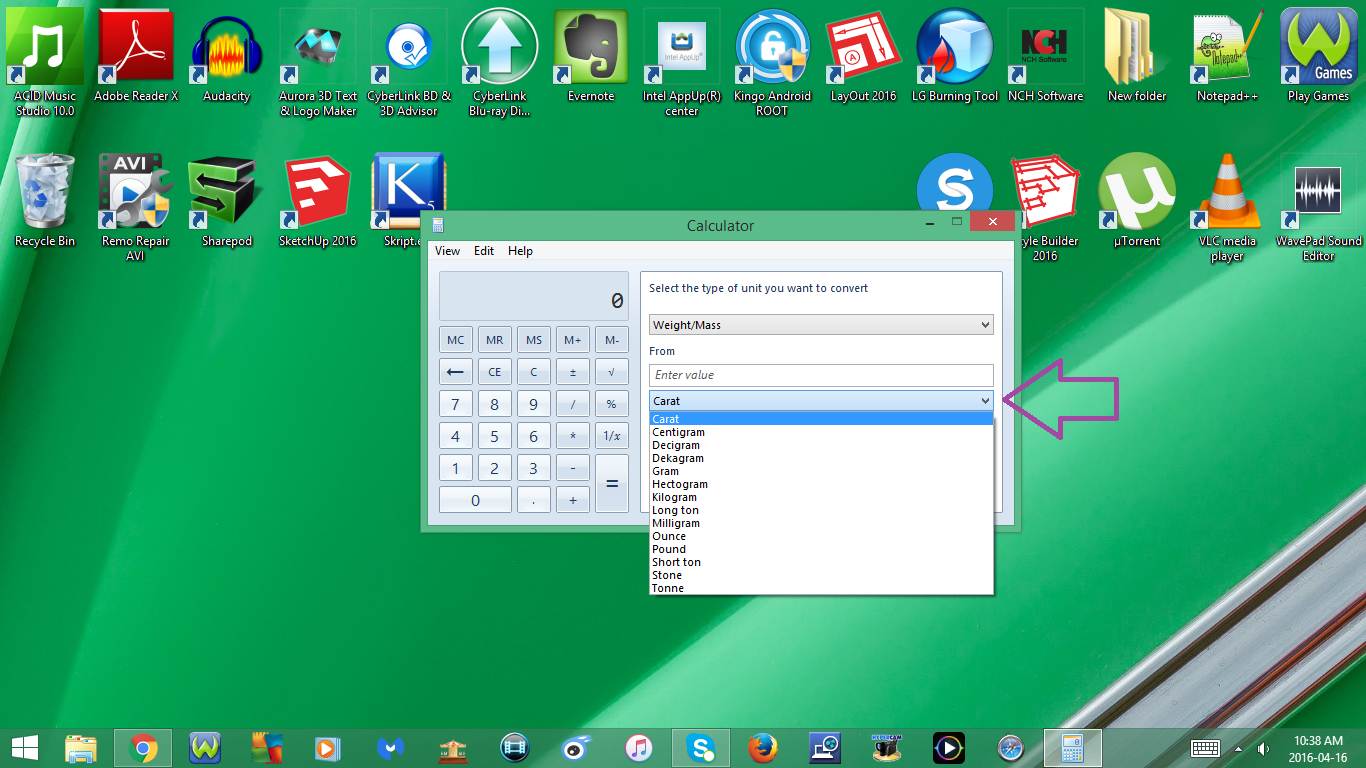This screenshot has width=1366, height=768.
Task: Open the unit type combo box
Action: [820, 324]
